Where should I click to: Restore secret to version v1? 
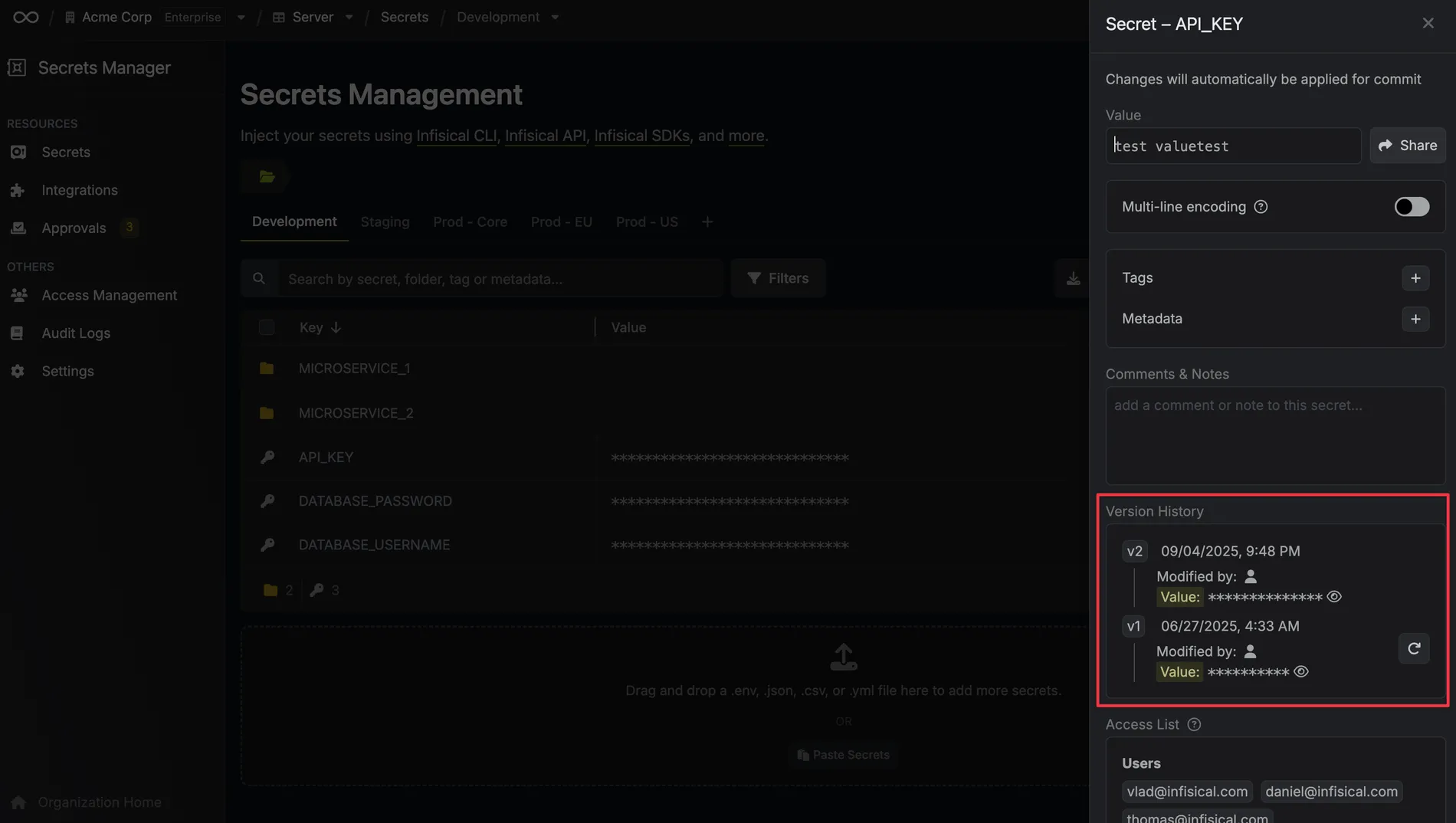[1414, 649]
